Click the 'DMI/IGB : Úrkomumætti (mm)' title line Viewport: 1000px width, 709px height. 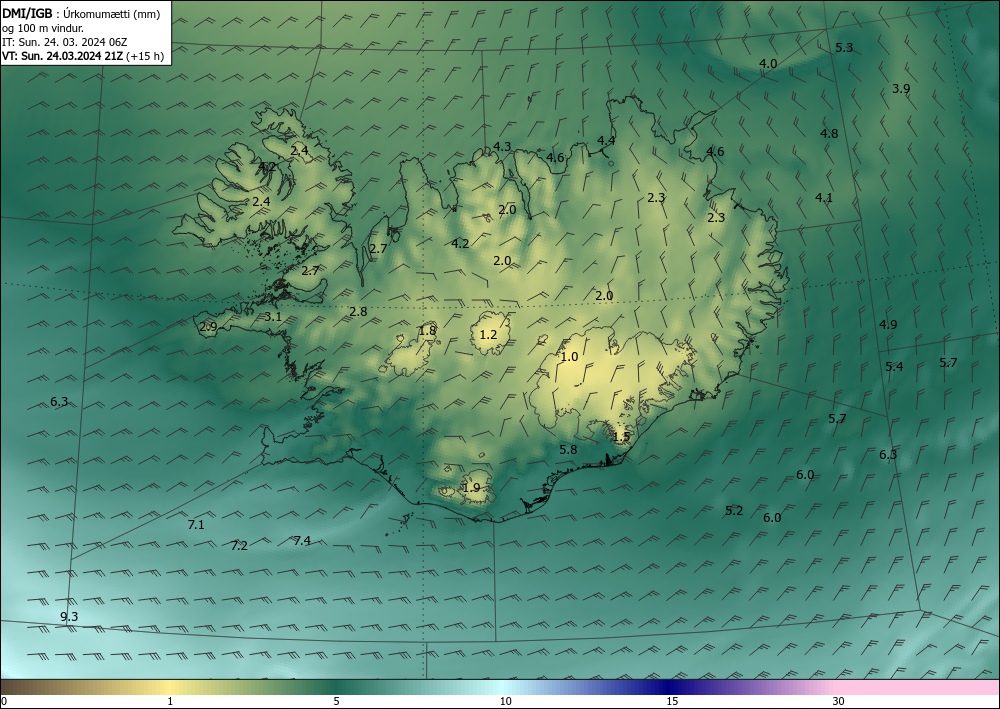point(79,13)
